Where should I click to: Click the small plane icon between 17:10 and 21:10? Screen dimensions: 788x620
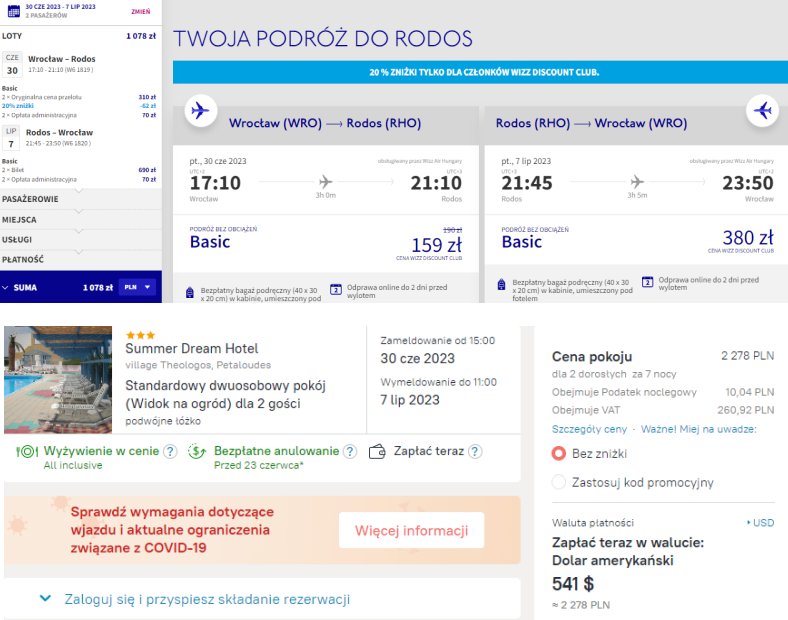click(326, 181)
